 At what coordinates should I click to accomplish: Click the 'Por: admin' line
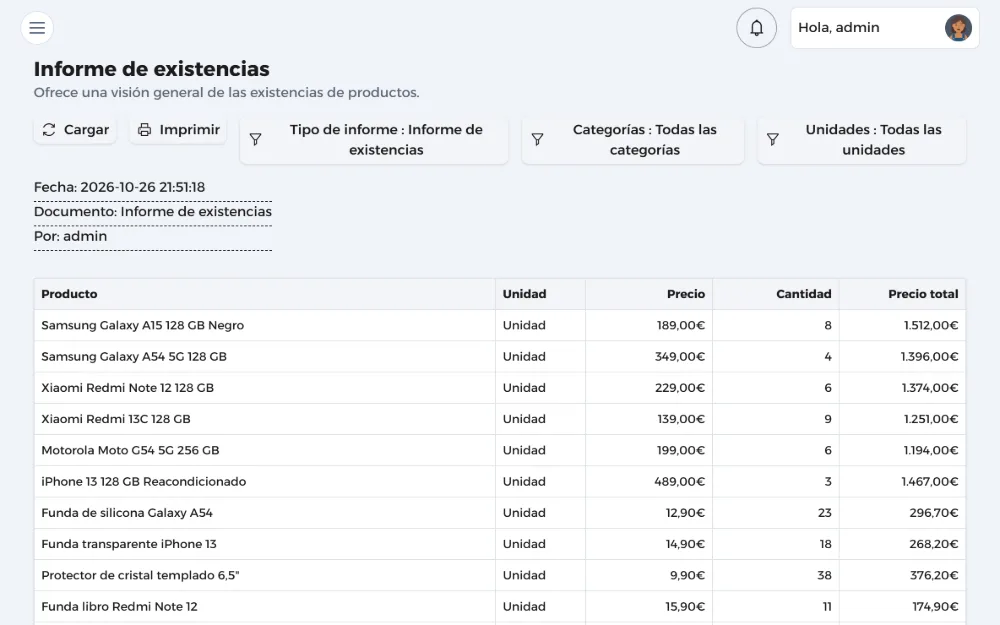click(71, 237)
